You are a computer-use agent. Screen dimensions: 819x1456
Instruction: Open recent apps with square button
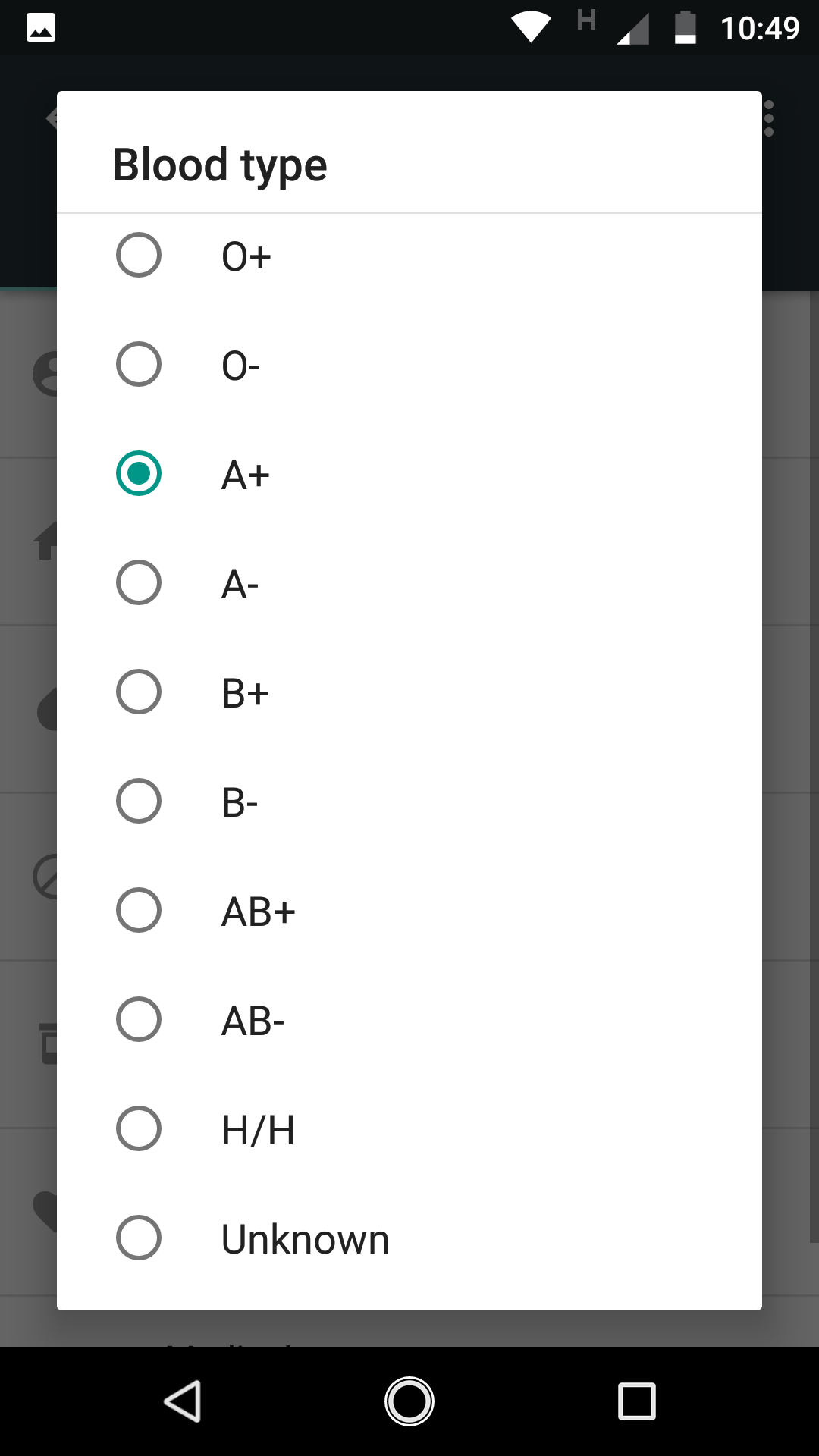(637, 1401)
